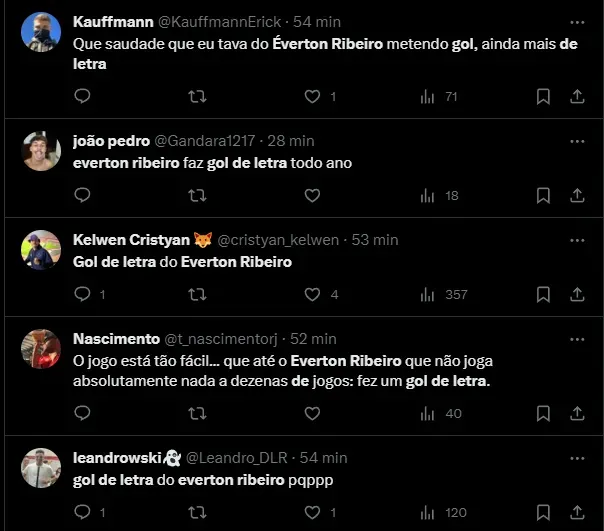Bookmark Nascimento's tweet
604x531 pixels.
(543, 413)
